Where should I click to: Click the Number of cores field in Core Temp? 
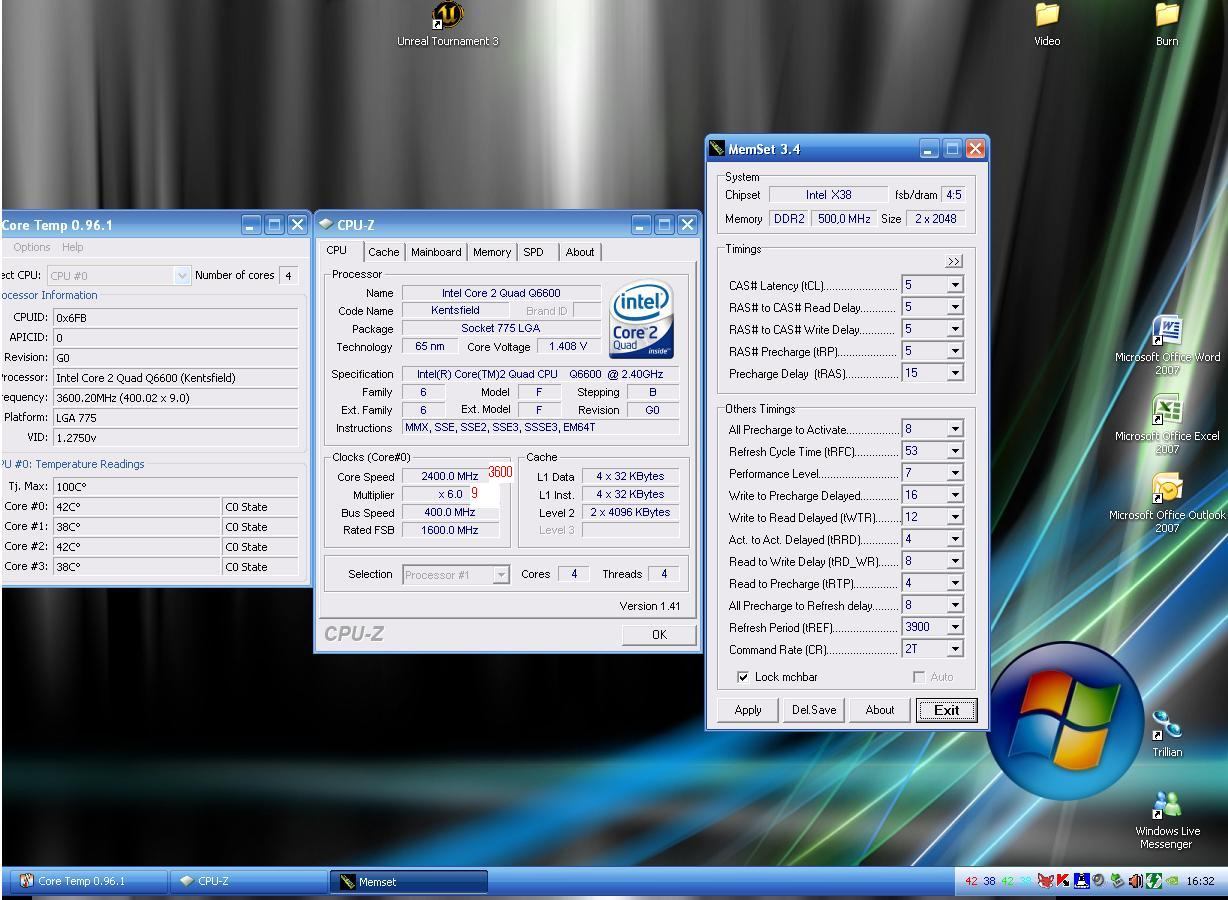pos(288,275)
